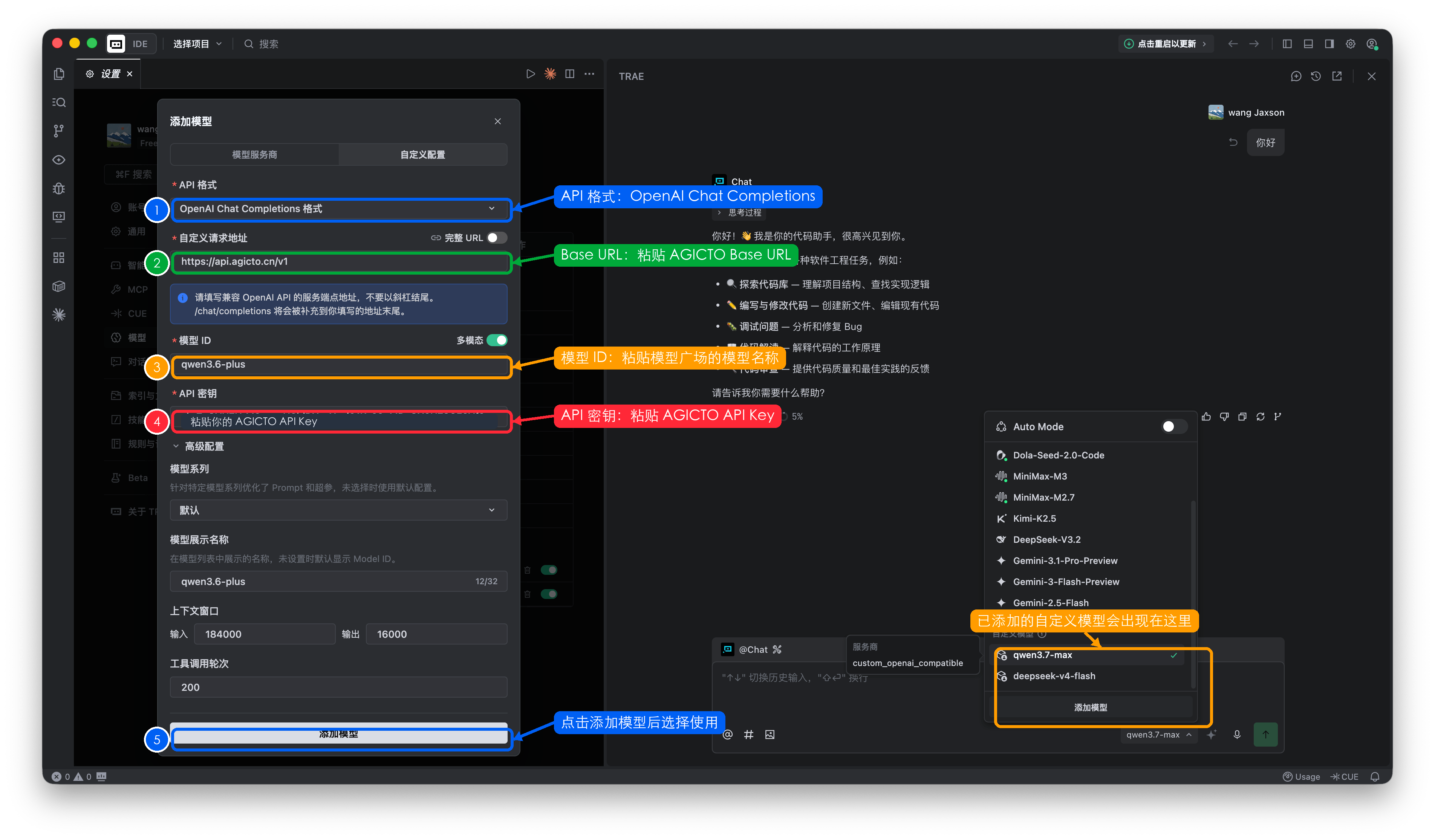This screenshot has height=840, width=1435.
Task: Switch to the 模型服务商 tab
Action: pyautogui.click(x=254, y=155)
